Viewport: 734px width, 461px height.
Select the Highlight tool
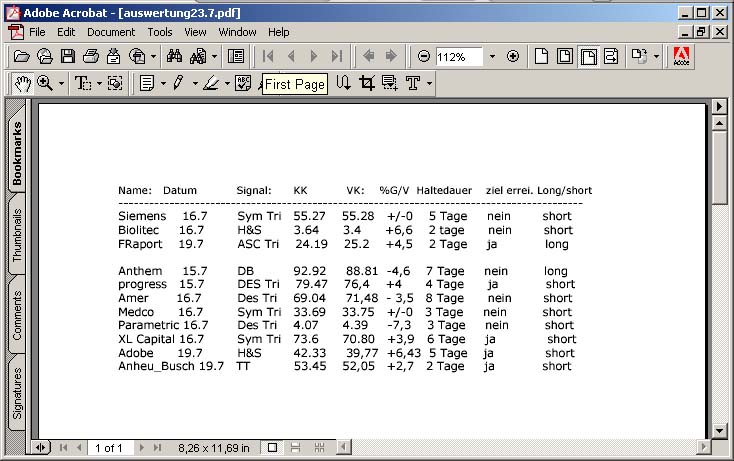211,84
